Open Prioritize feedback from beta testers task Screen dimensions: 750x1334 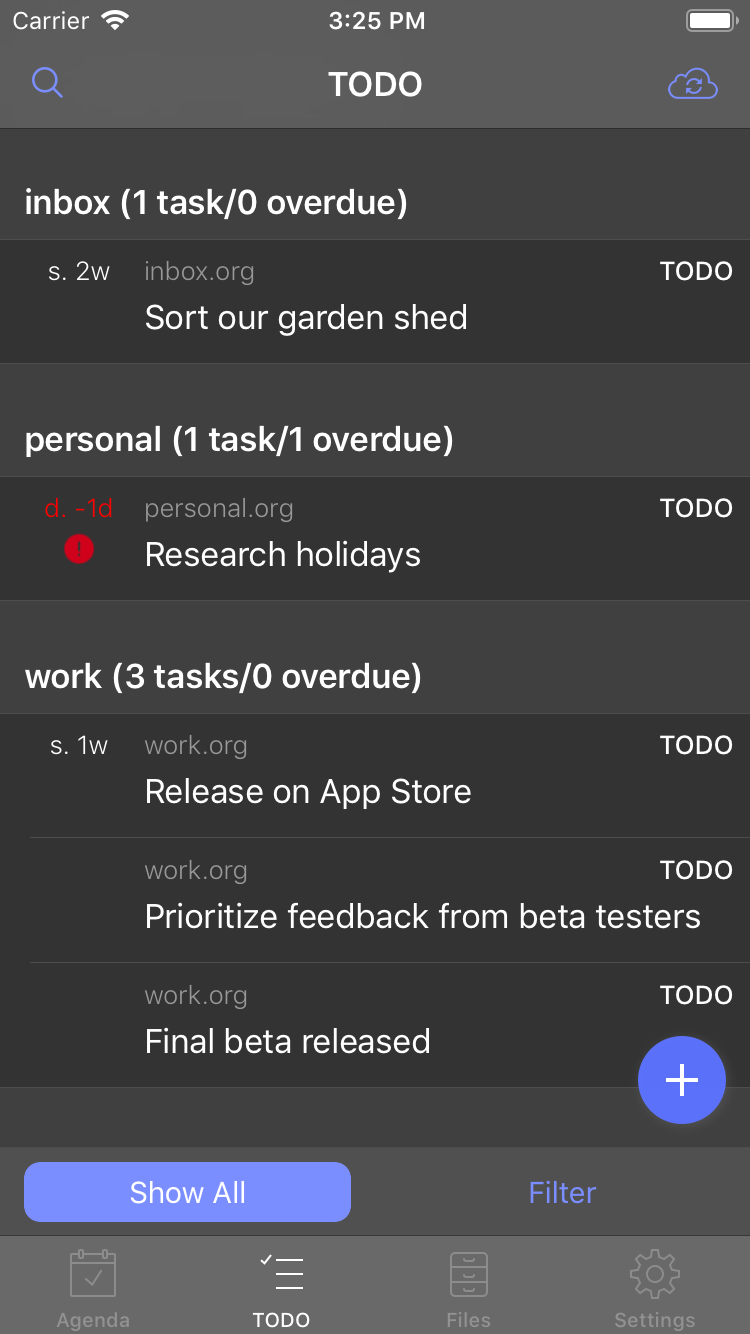[375, 900]
